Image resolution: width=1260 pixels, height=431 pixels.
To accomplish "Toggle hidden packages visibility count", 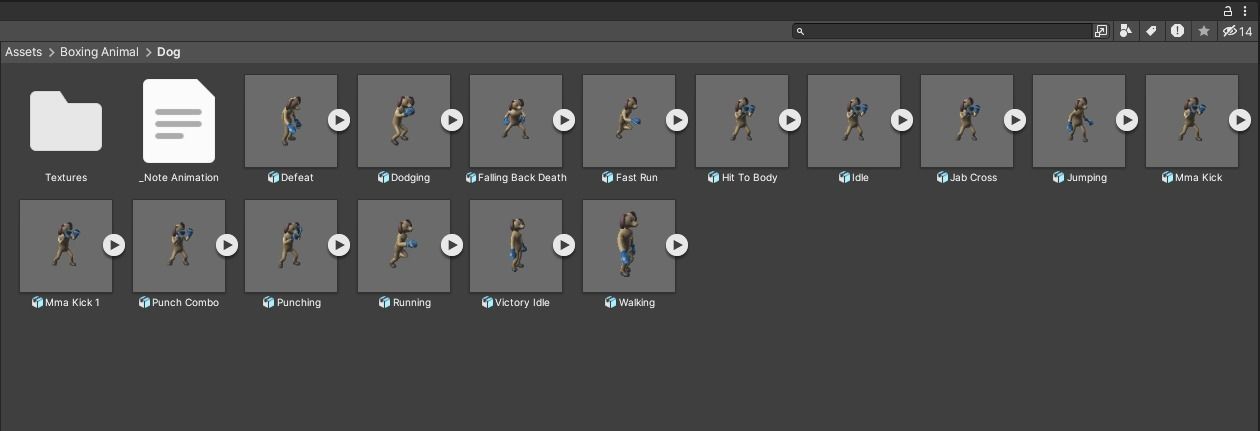I will pyautogui.click(x=1237, y=31).
